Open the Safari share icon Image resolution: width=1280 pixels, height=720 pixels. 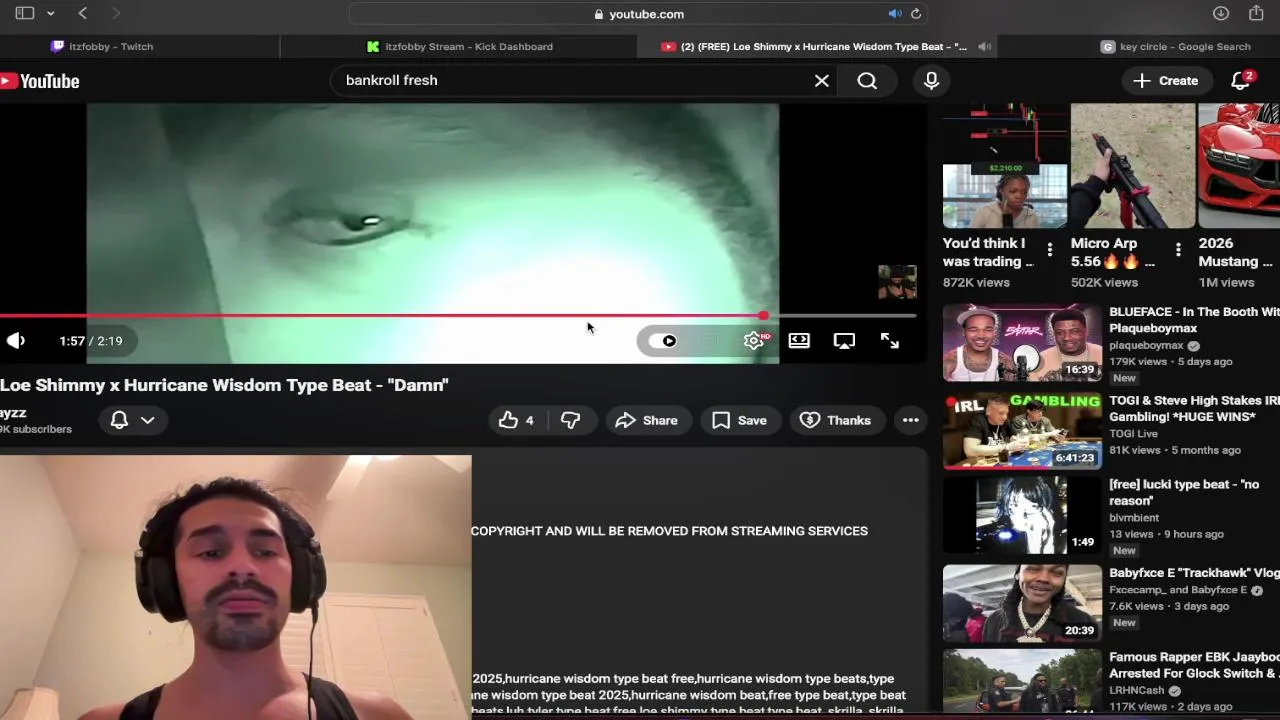pos(1257,13)
